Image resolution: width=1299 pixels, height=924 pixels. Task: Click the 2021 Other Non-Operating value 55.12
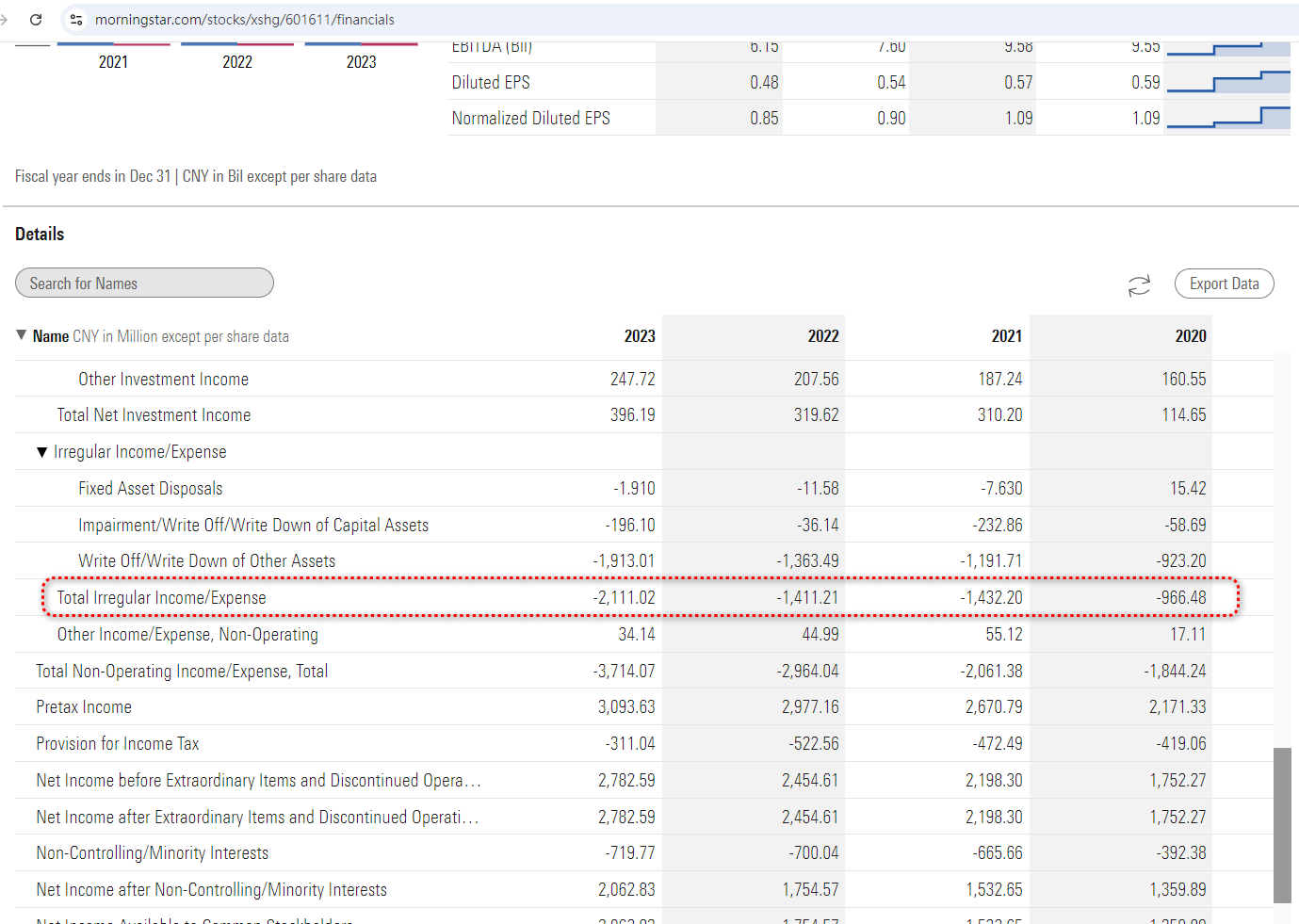(1004, 634)
